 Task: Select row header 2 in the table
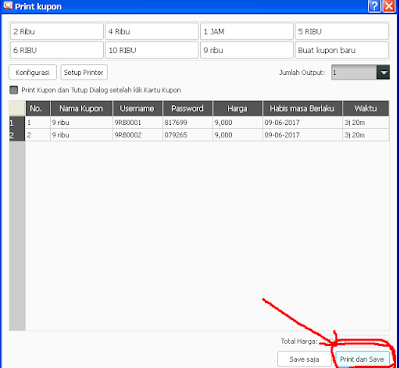17,135
